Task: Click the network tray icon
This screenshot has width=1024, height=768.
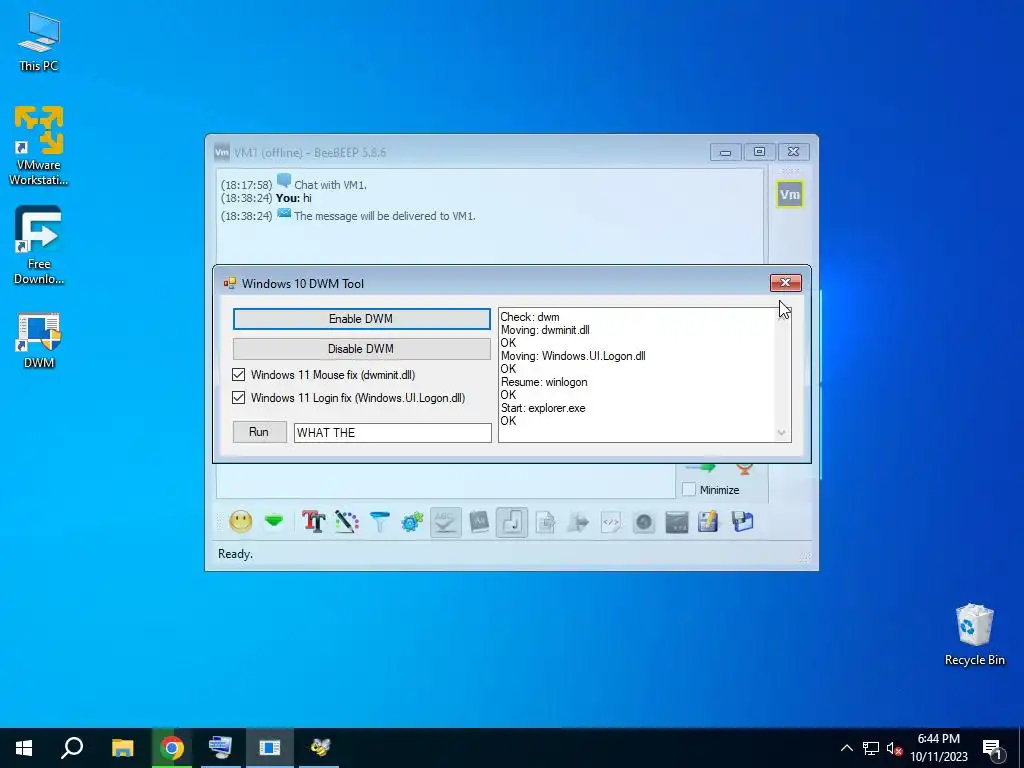Action: [871, 748]
